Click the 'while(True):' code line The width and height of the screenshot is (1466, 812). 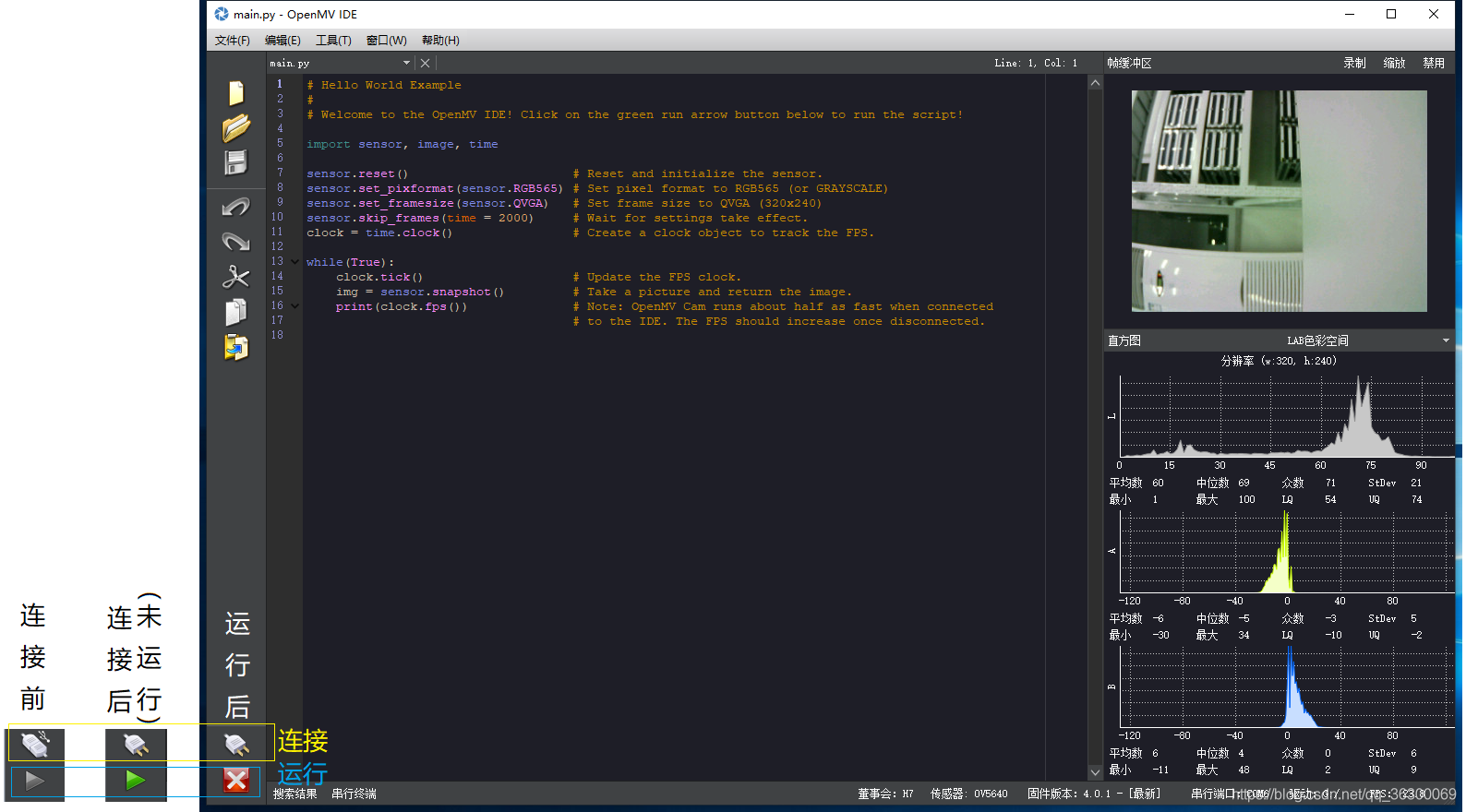tap(350, 262)
